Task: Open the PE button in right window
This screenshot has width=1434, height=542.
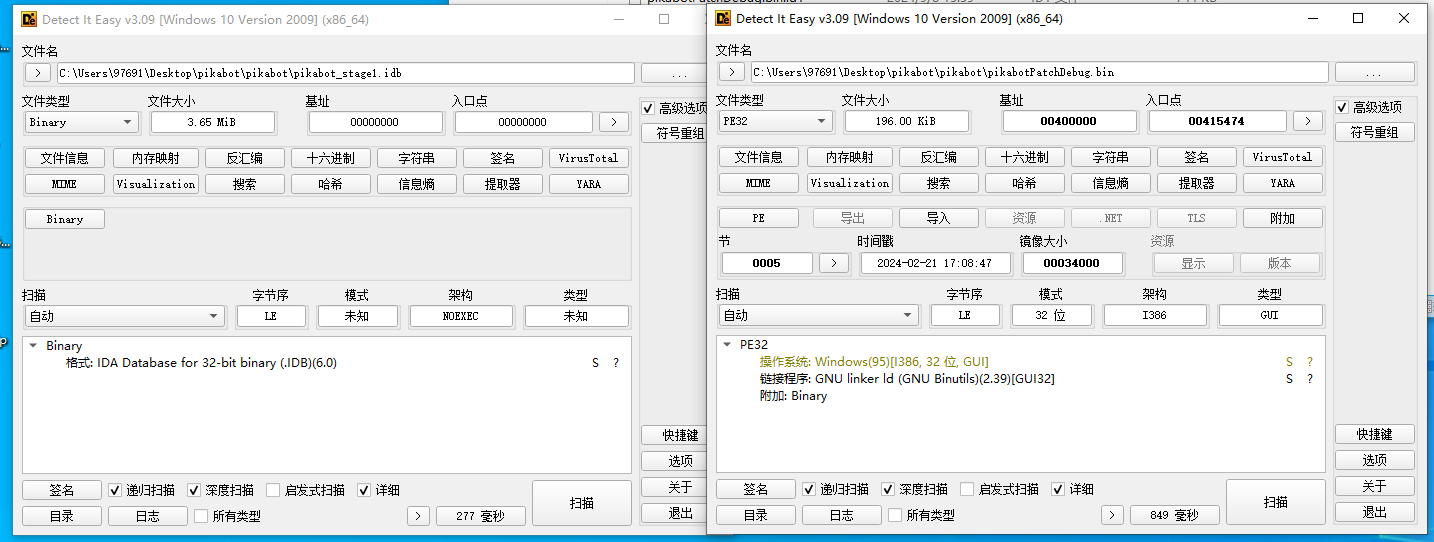Action: [758, 218]
